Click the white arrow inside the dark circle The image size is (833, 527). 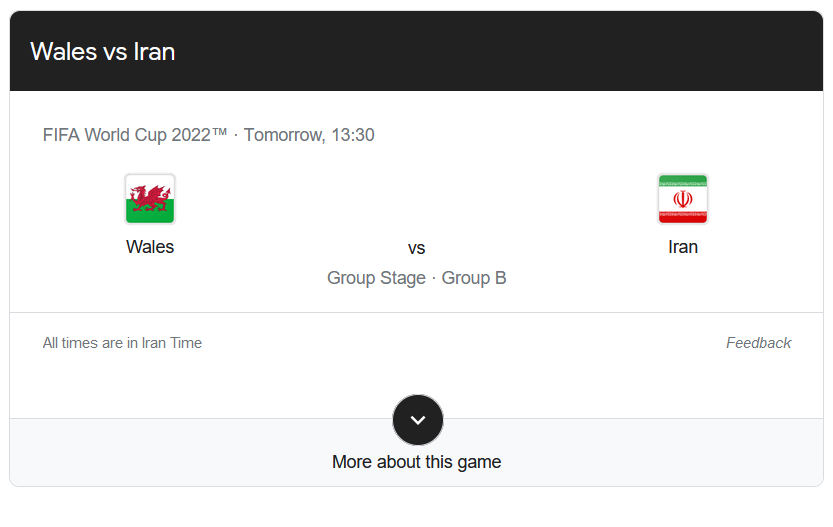(418, 421)
